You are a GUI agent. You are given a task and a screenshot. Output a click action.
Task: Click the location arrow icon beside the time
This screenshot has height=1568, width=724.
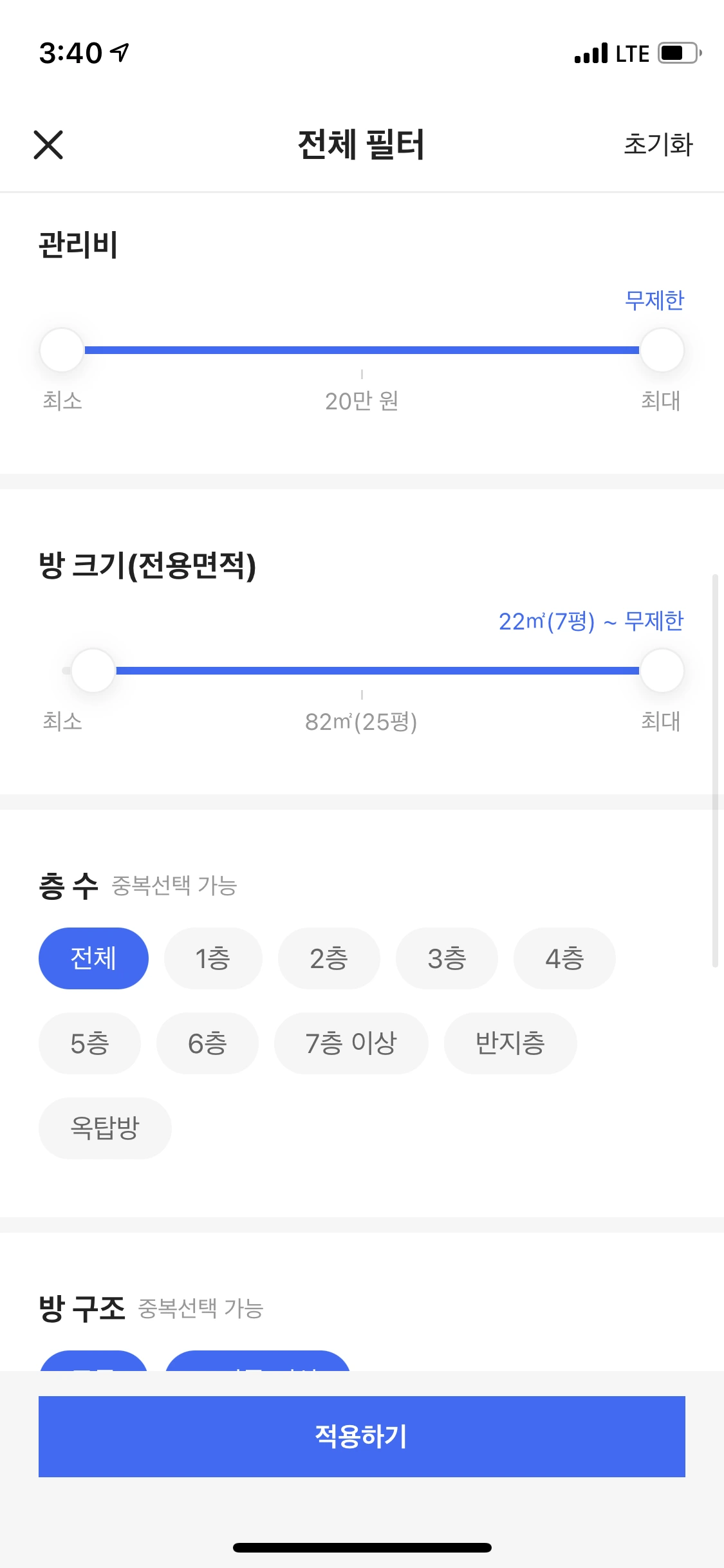point(120,52)
